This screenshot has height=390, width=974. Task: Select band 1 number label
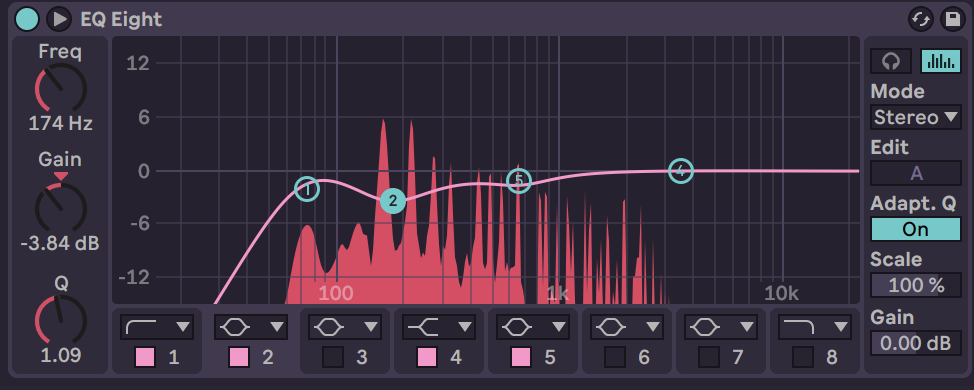[x=174, y=358]
